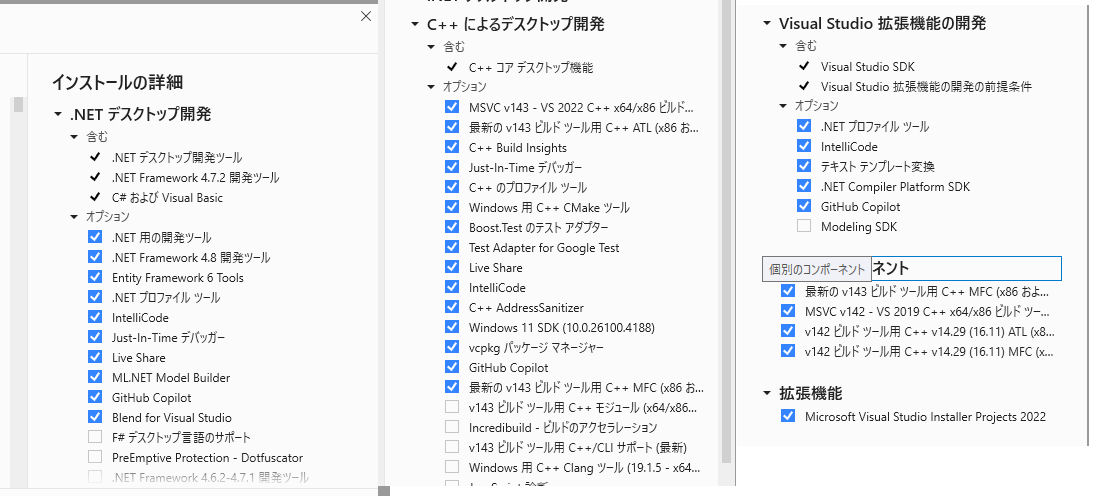Screen dimensions: 1099x496
Task: Uncheck Microsoft Visual Studio Installer Projects 2022
Action: (788, 417)
